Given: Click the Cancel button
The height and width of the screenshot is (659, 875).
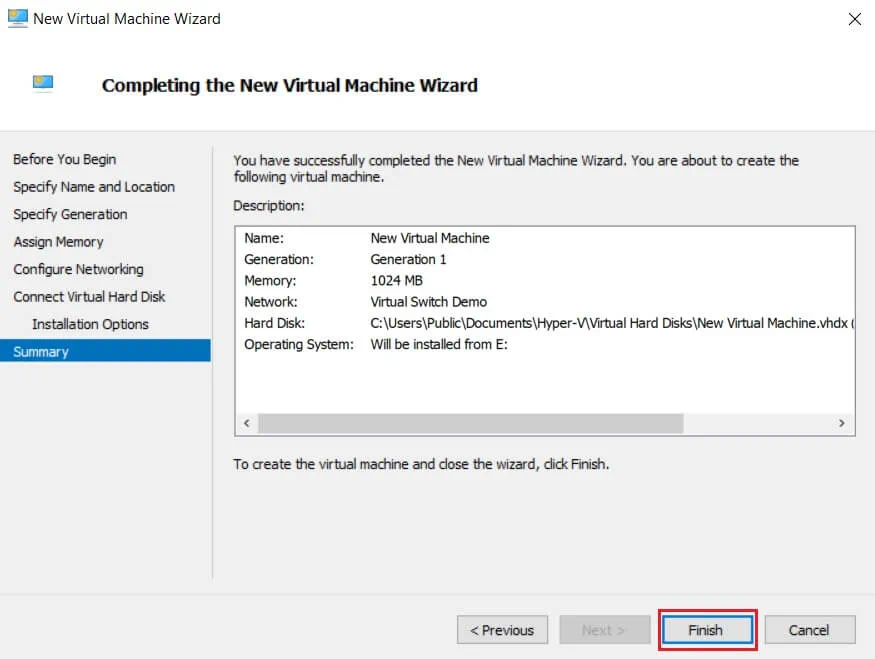Looking at the screenshot, I should [x=809, y=630].
